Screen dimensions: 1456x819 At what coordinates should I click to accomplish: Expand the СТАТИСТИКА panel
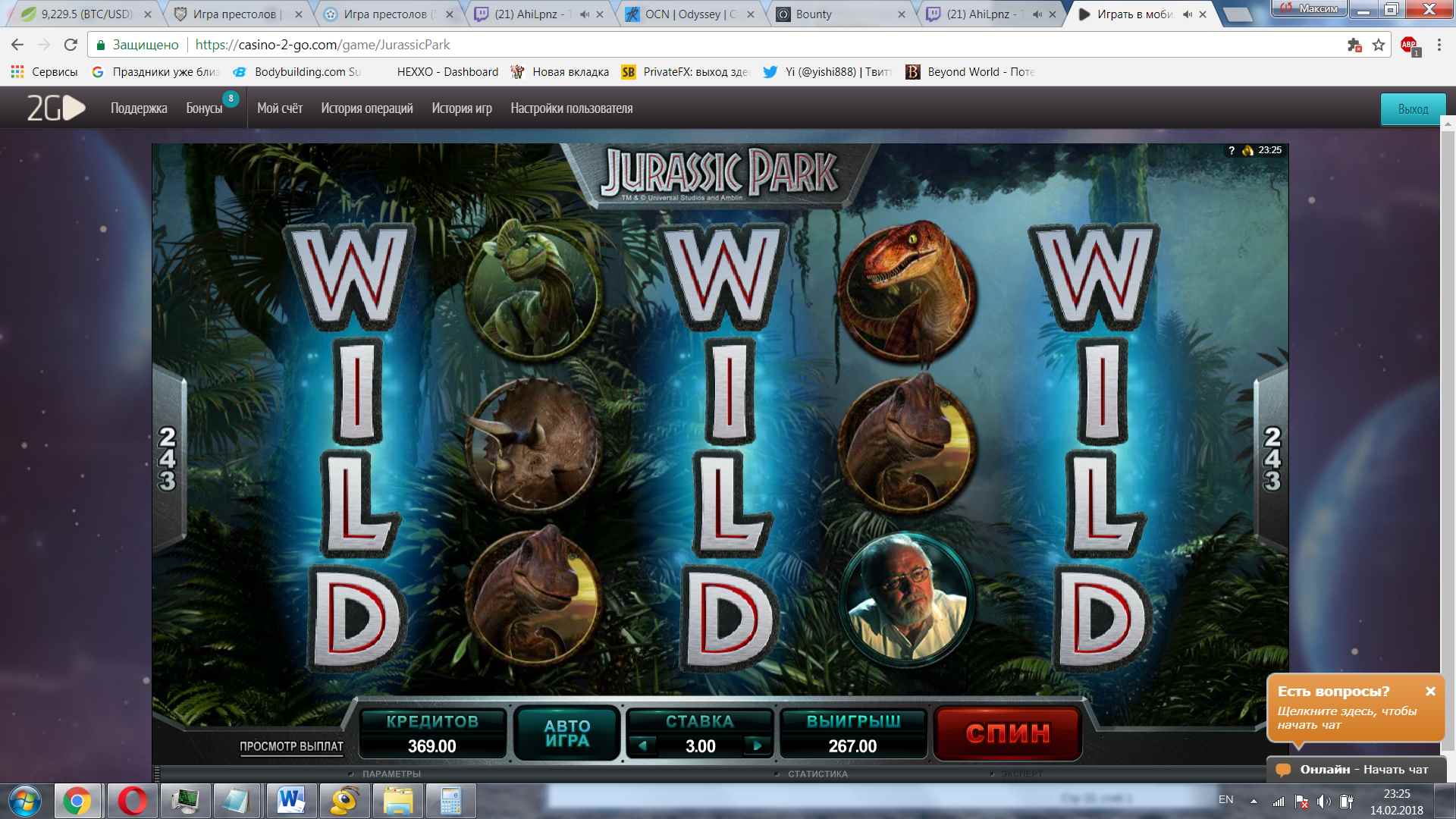817,773
